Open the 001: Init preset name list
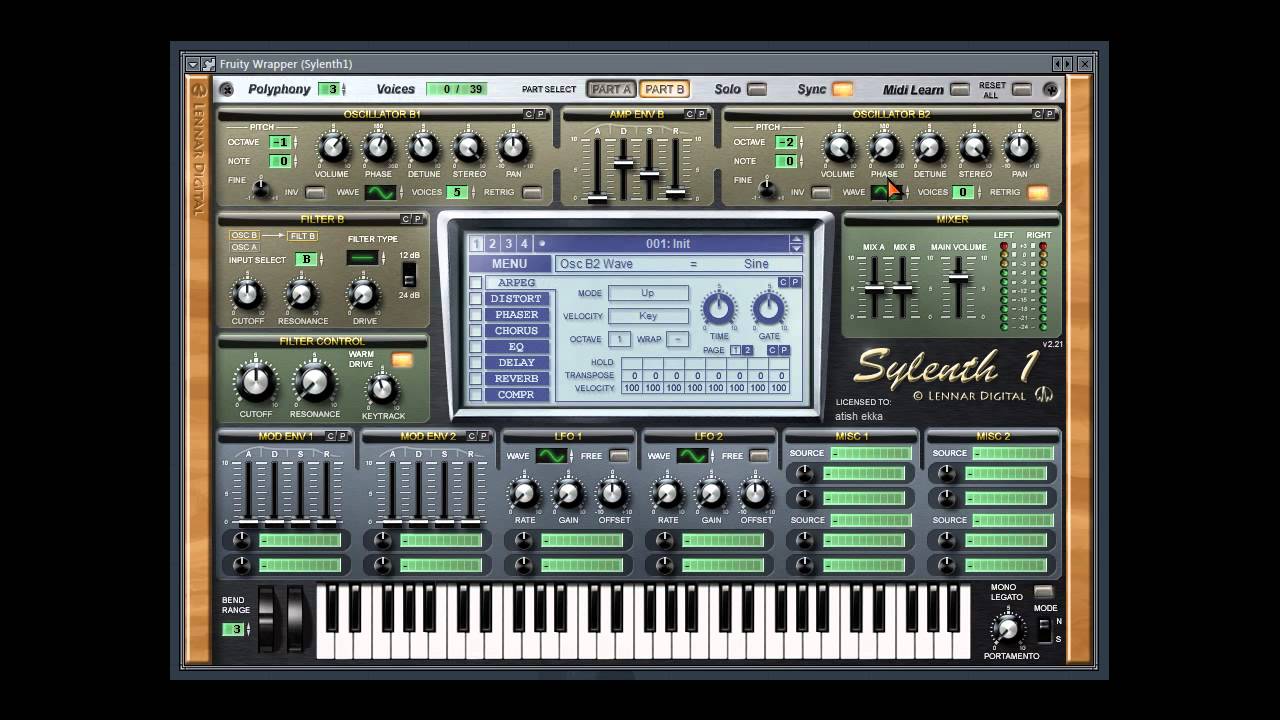The image size is (1280, 720). tap(668, 243)
